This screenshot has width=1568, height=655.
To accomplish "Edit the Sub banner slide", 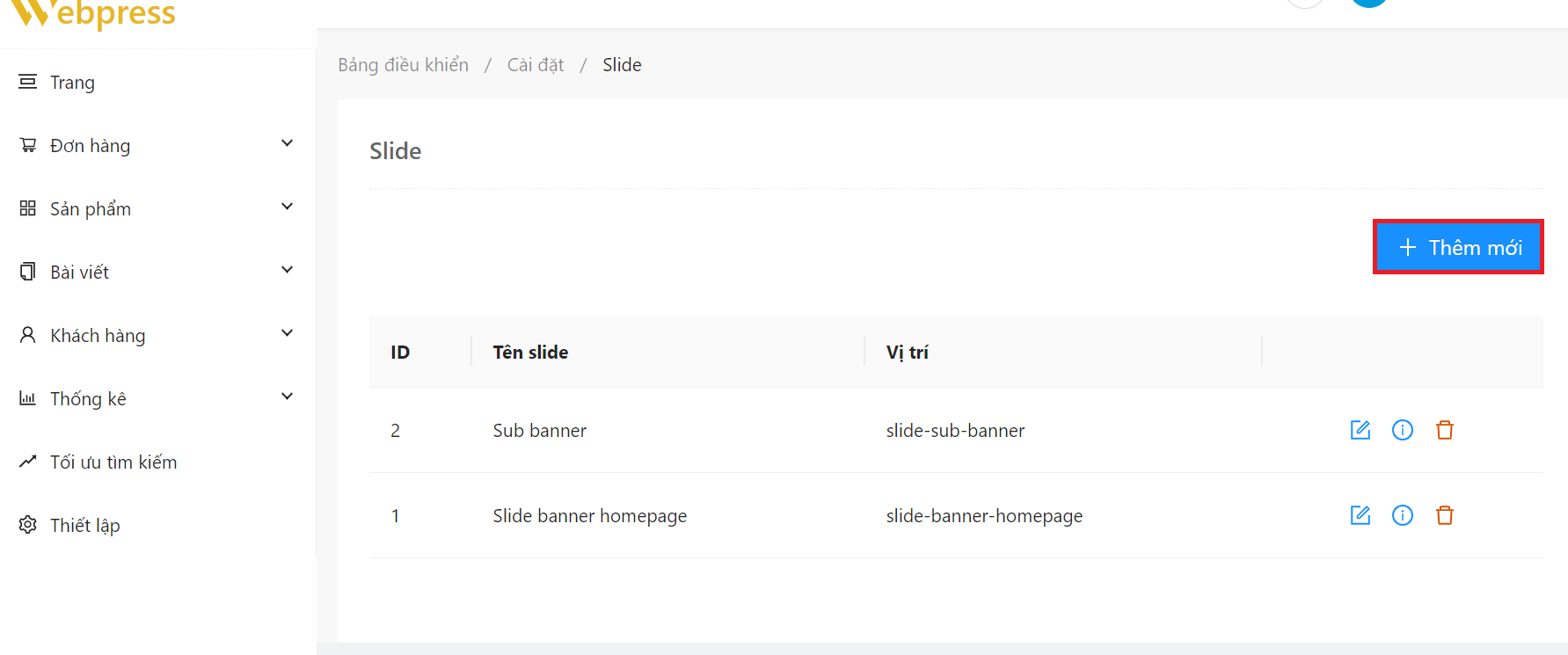I will tap(1360, 430).
